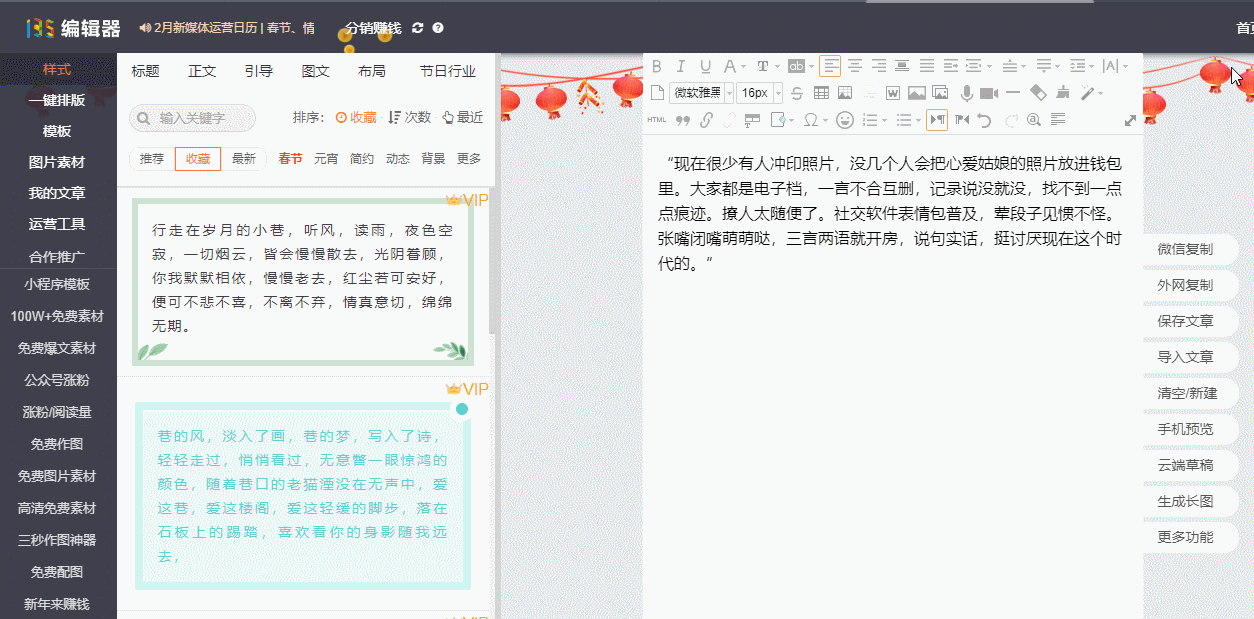Click the microphone audio insert icon

point(966,93)
